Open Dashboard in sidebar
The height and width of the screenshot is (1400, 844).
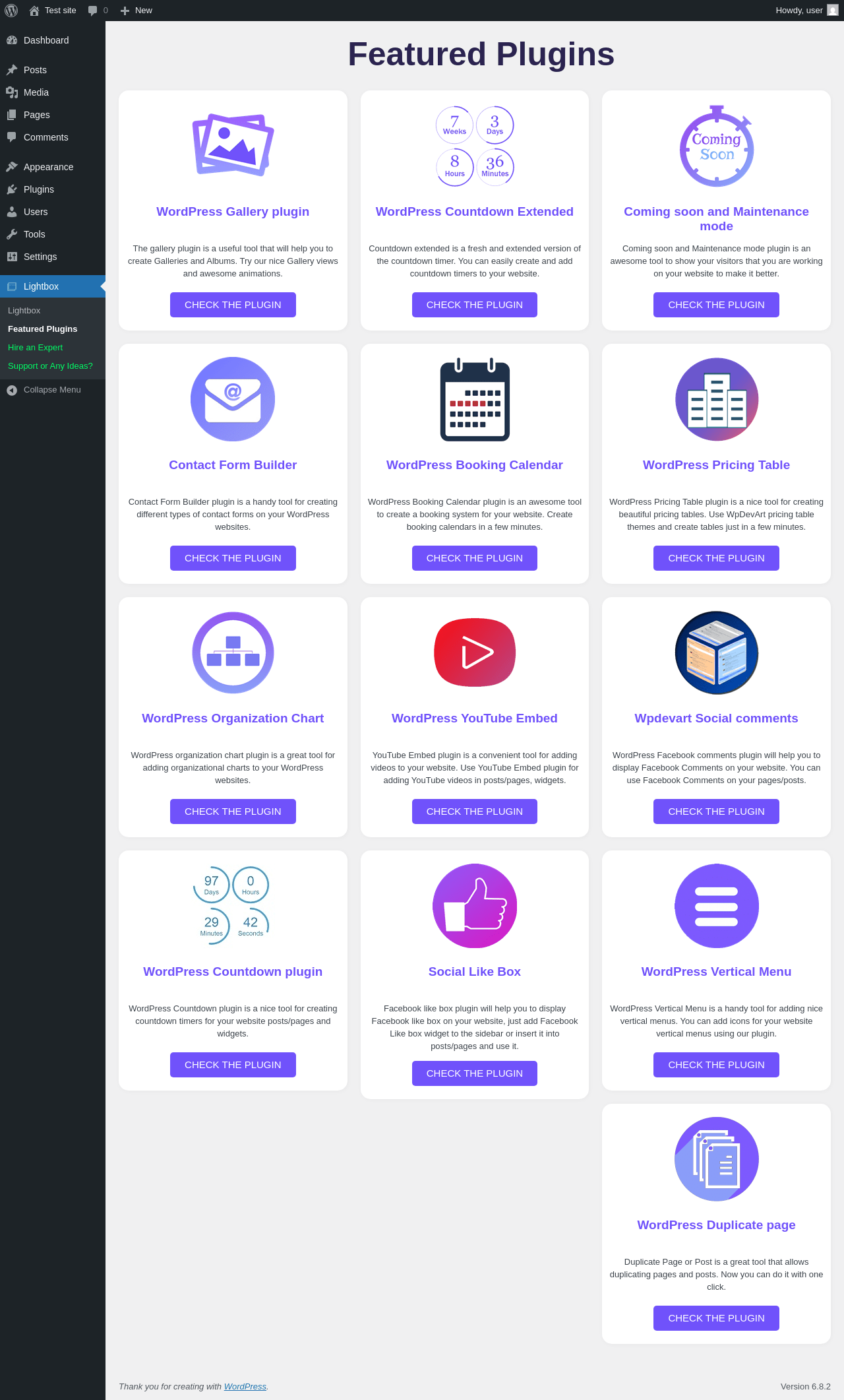pos(53,40)
